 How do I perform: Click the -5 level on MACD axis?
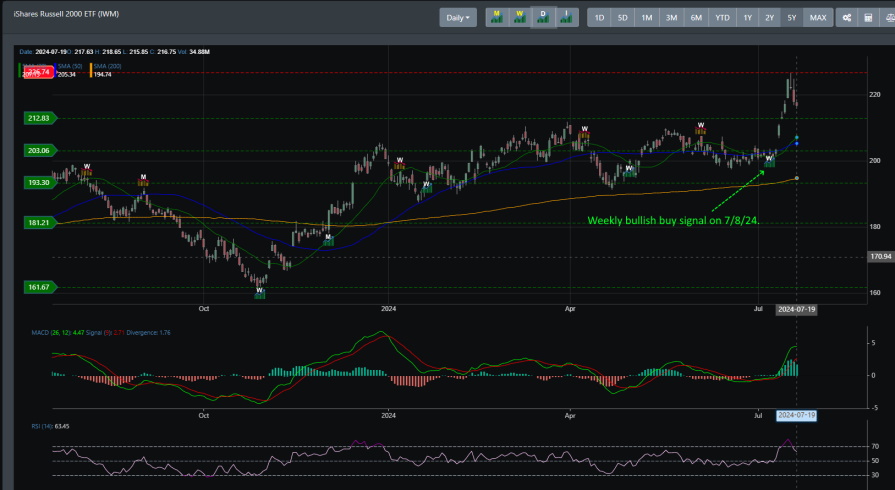pyautogui.click(x=874, y=408)
